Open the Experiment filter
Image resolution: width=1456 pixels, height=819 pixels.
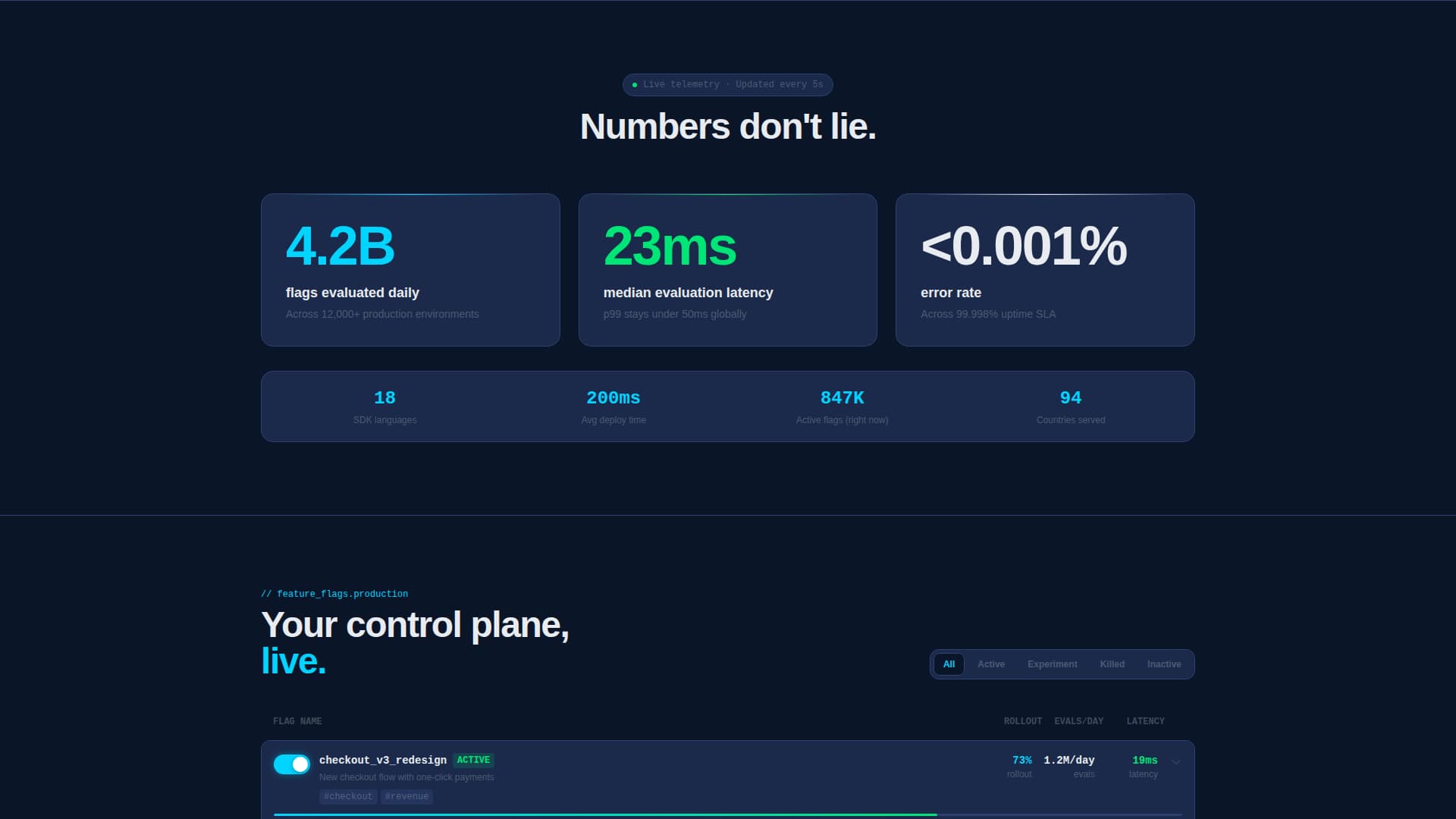(x=1052, y=664)
